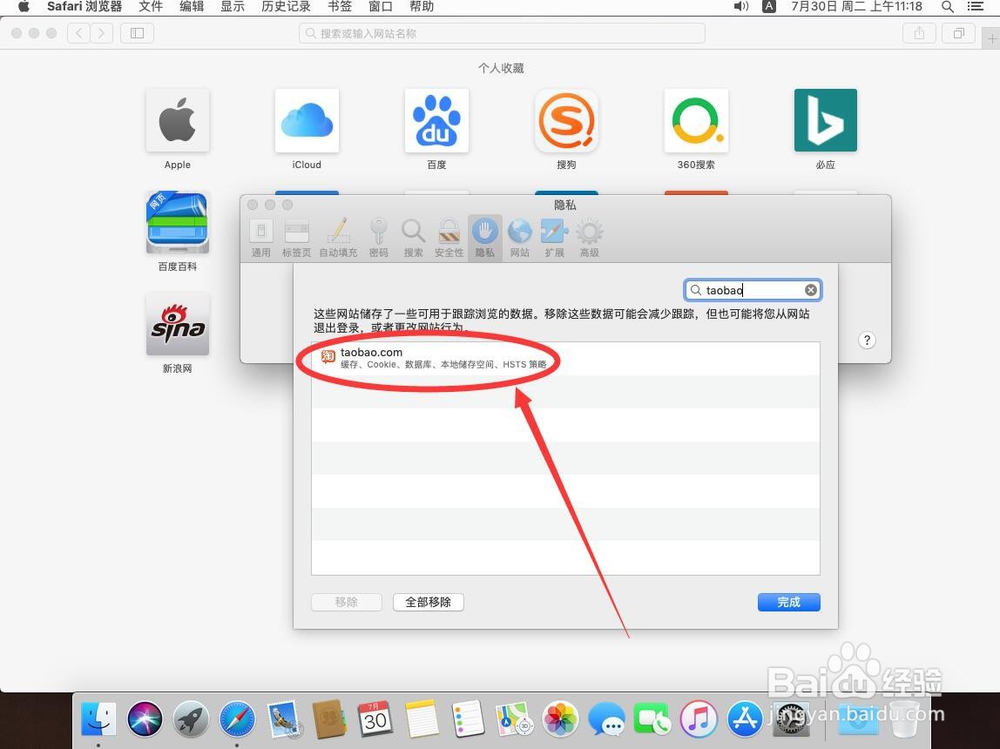Click the Safari address search bar
This screenshot has width=1000, height=749.
(502, 33)
